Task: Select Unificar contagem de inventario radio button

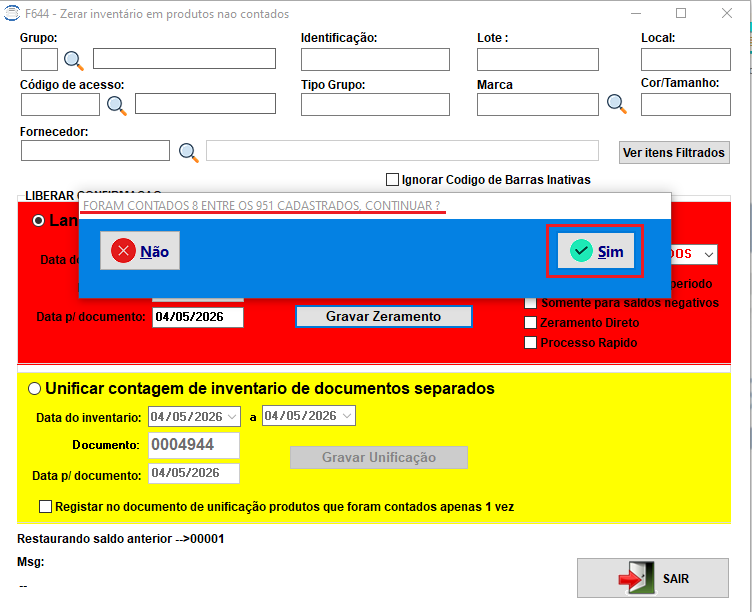Action: 35,388
